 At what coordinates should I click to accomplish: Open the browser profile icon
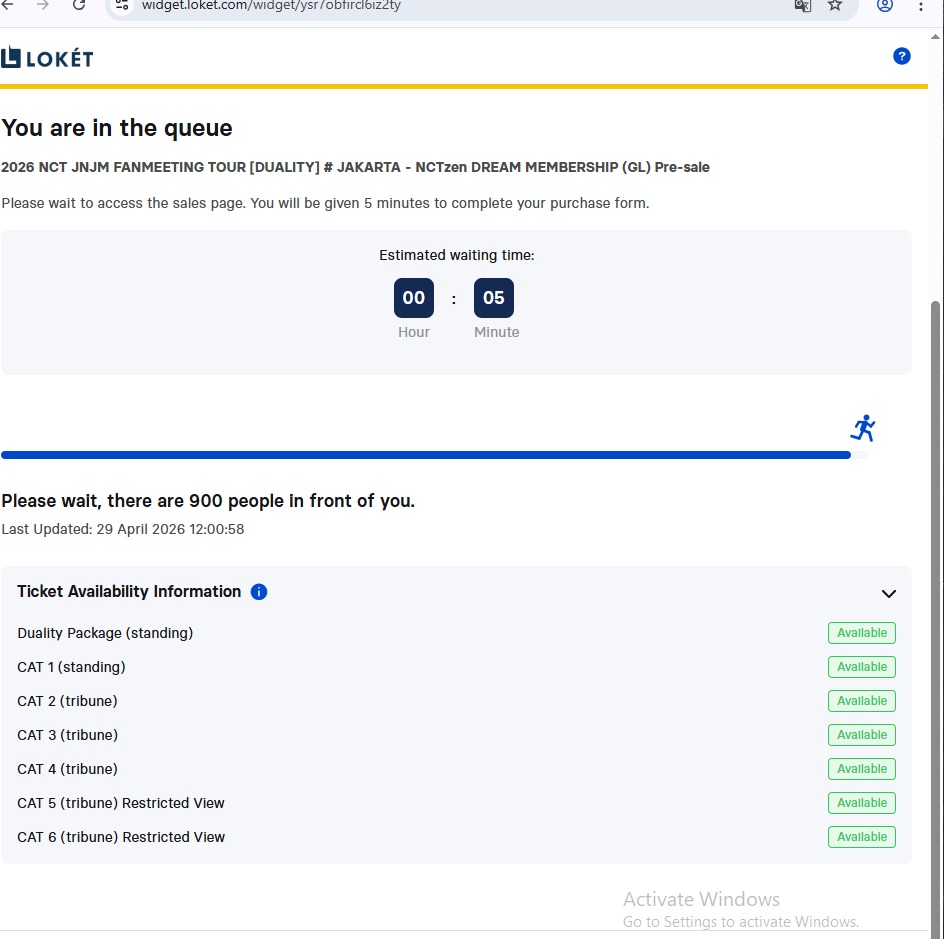(x=884, y=5)
